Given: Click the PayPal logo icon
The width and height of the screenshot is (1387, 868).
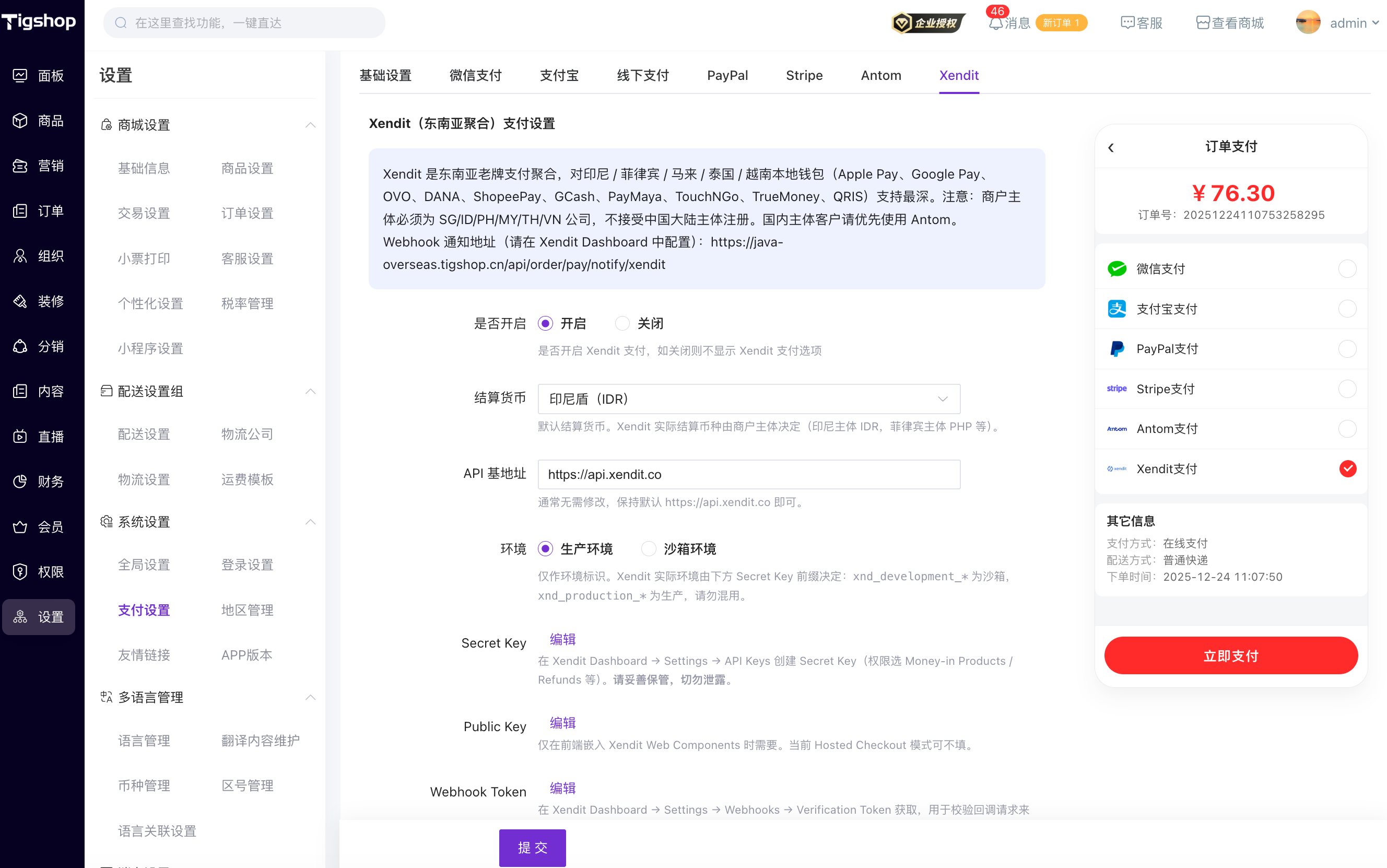Looking at the screenshot, I should (1116, 349).
